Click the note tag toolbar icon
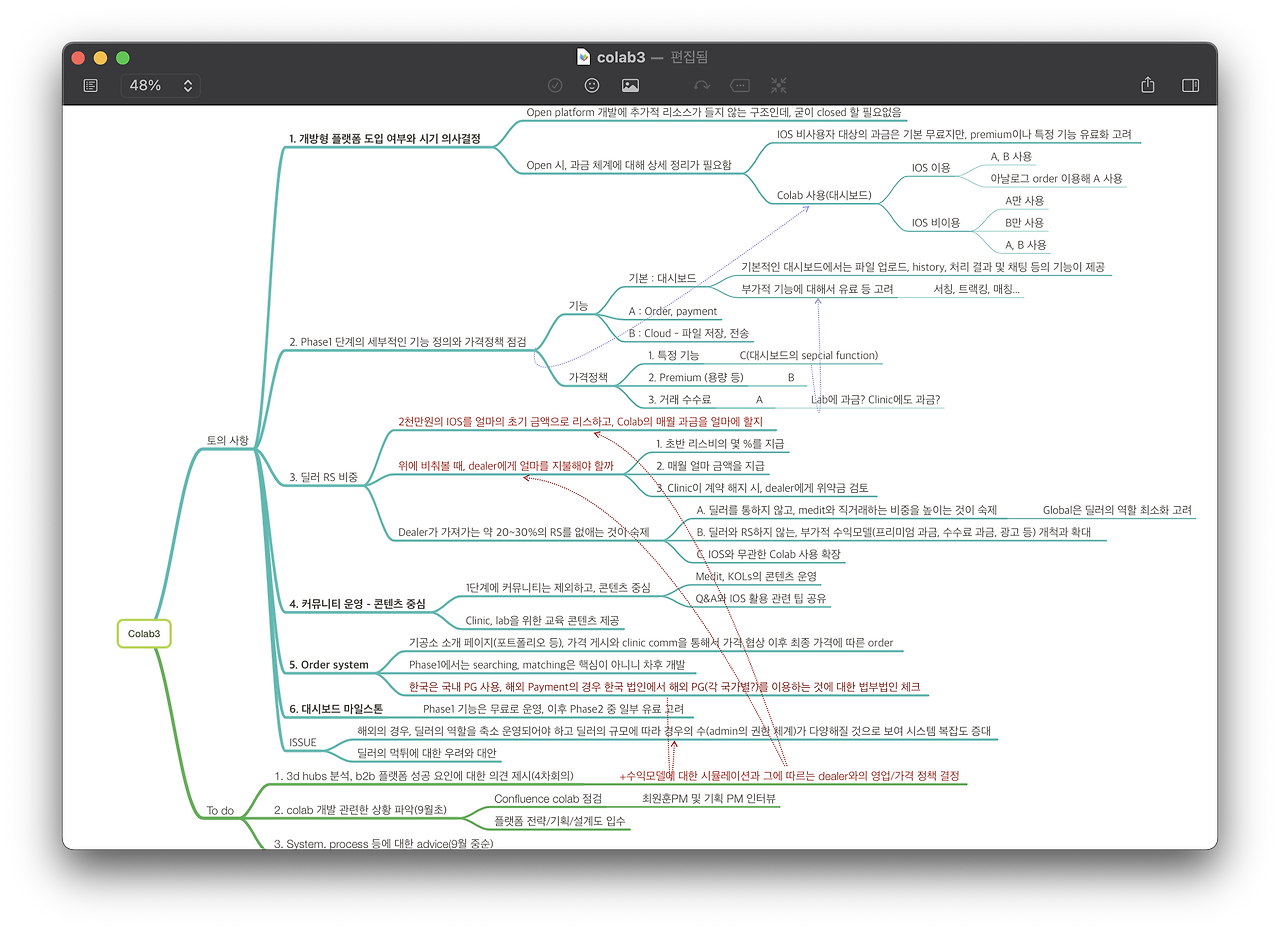The height and width of the screenshot is (932, 1280). click(740, 86)
